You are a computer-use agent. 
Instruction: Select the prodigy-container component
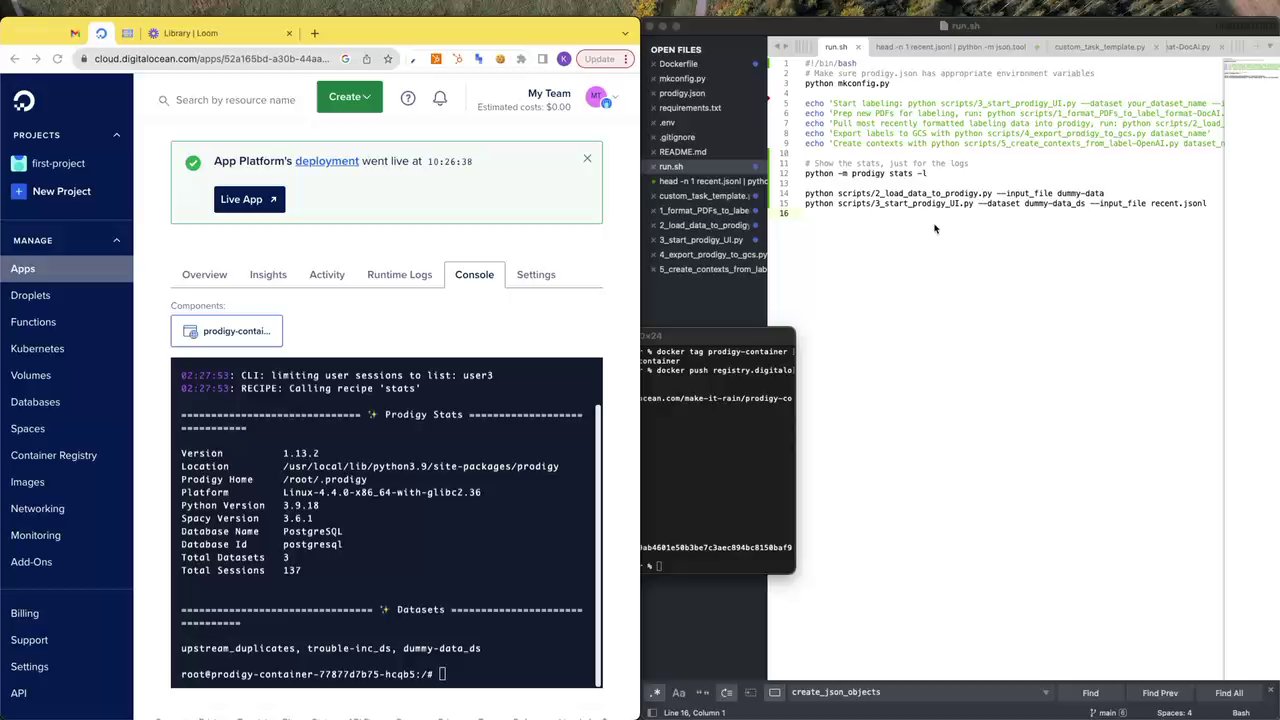click(227, 331)
